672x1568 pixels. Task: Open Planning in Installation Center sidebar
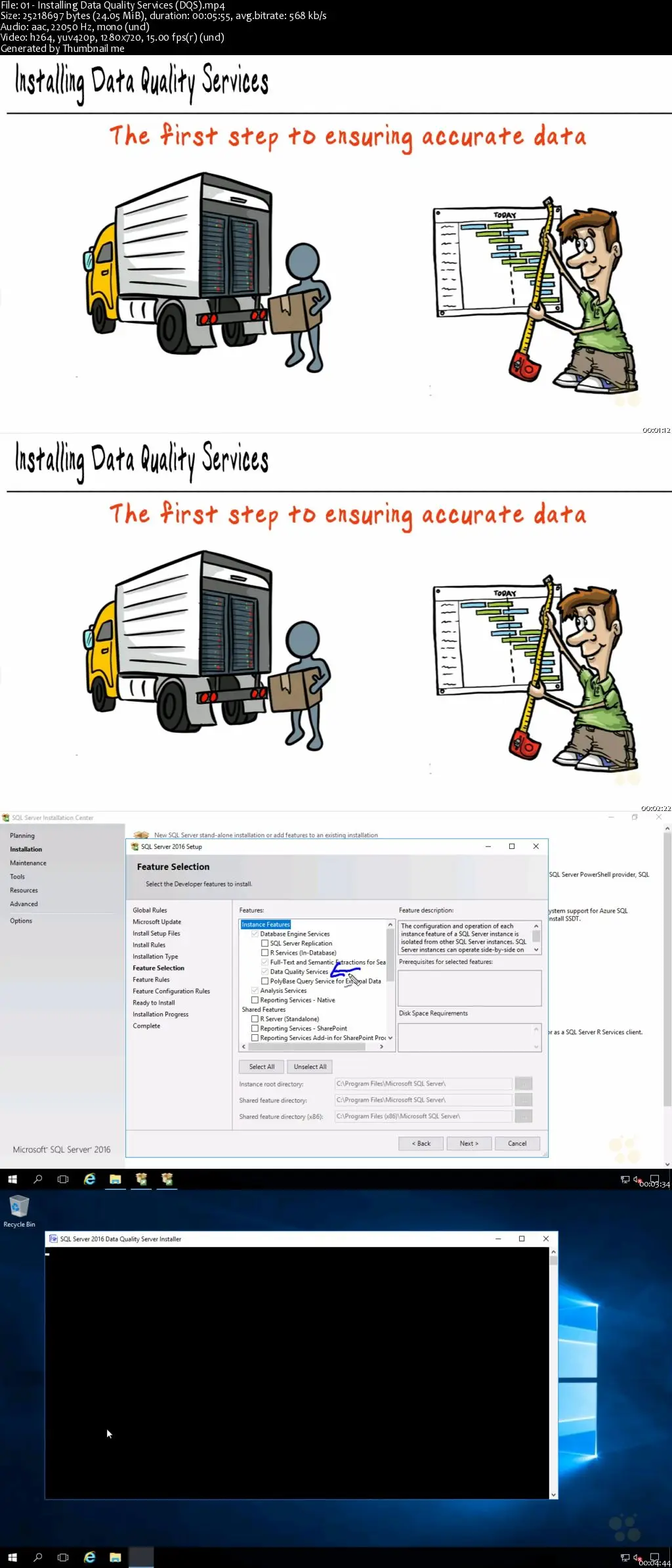tap(22, 836)
